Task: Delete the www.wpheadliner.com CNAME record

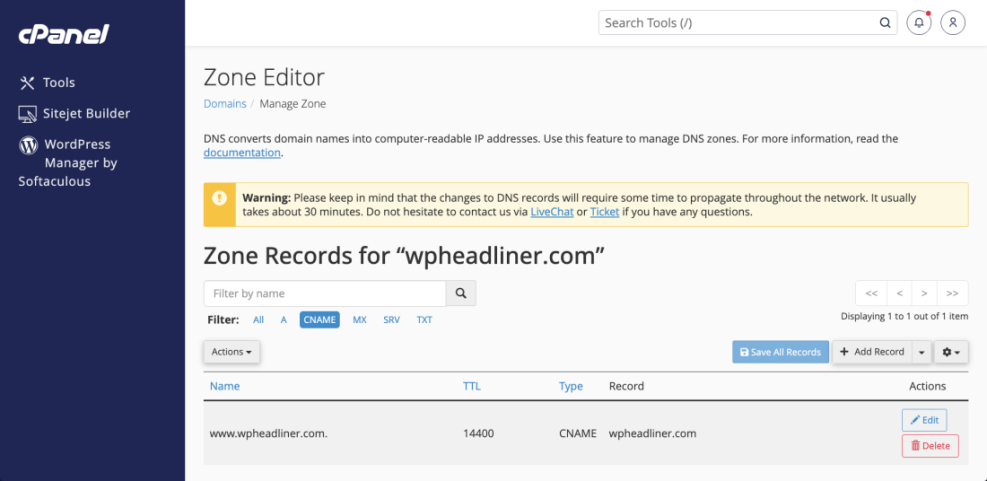Action: [x=930, y=446]
